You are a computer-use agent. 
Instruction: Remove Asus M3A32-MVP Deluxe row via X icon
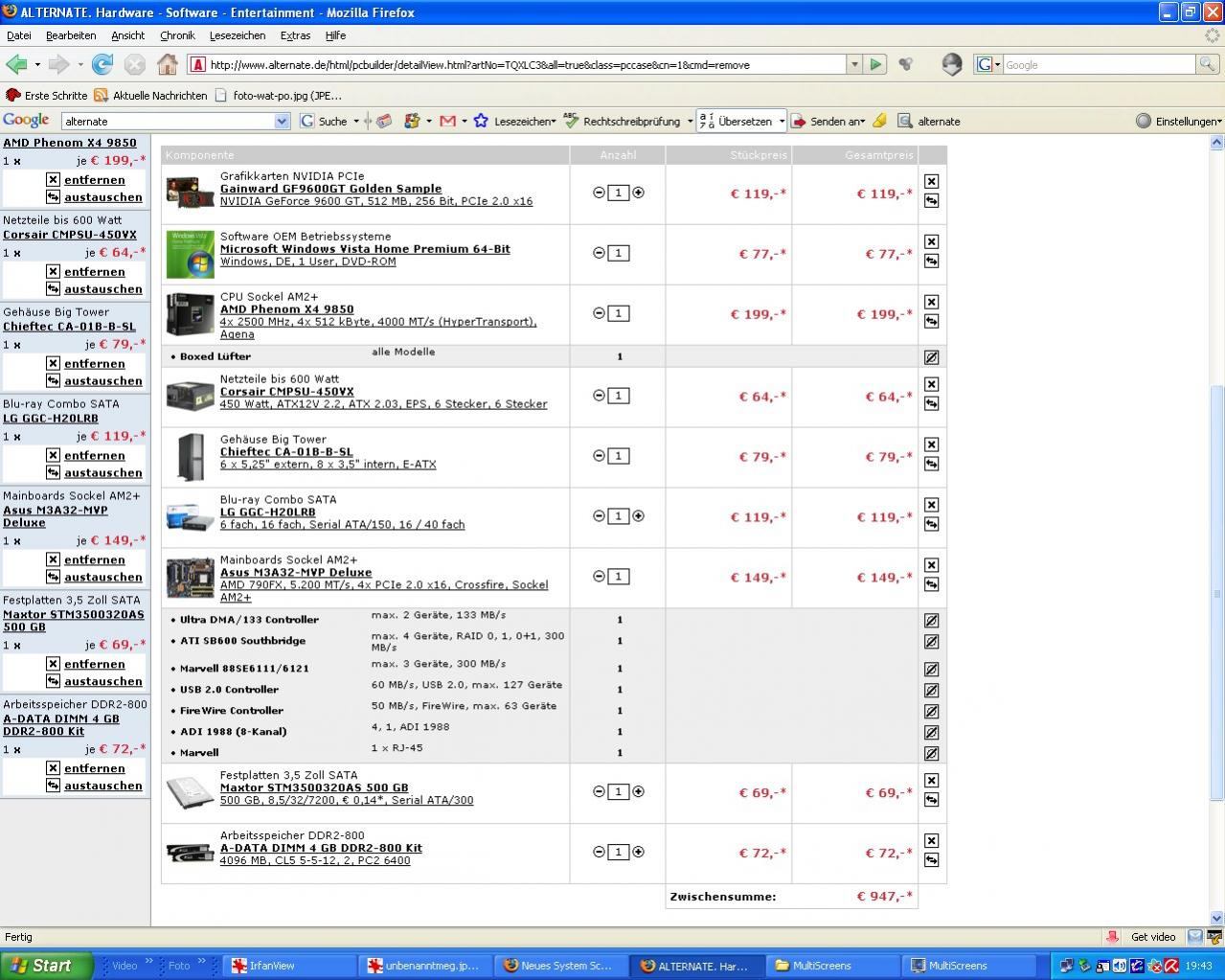[931, 565]
